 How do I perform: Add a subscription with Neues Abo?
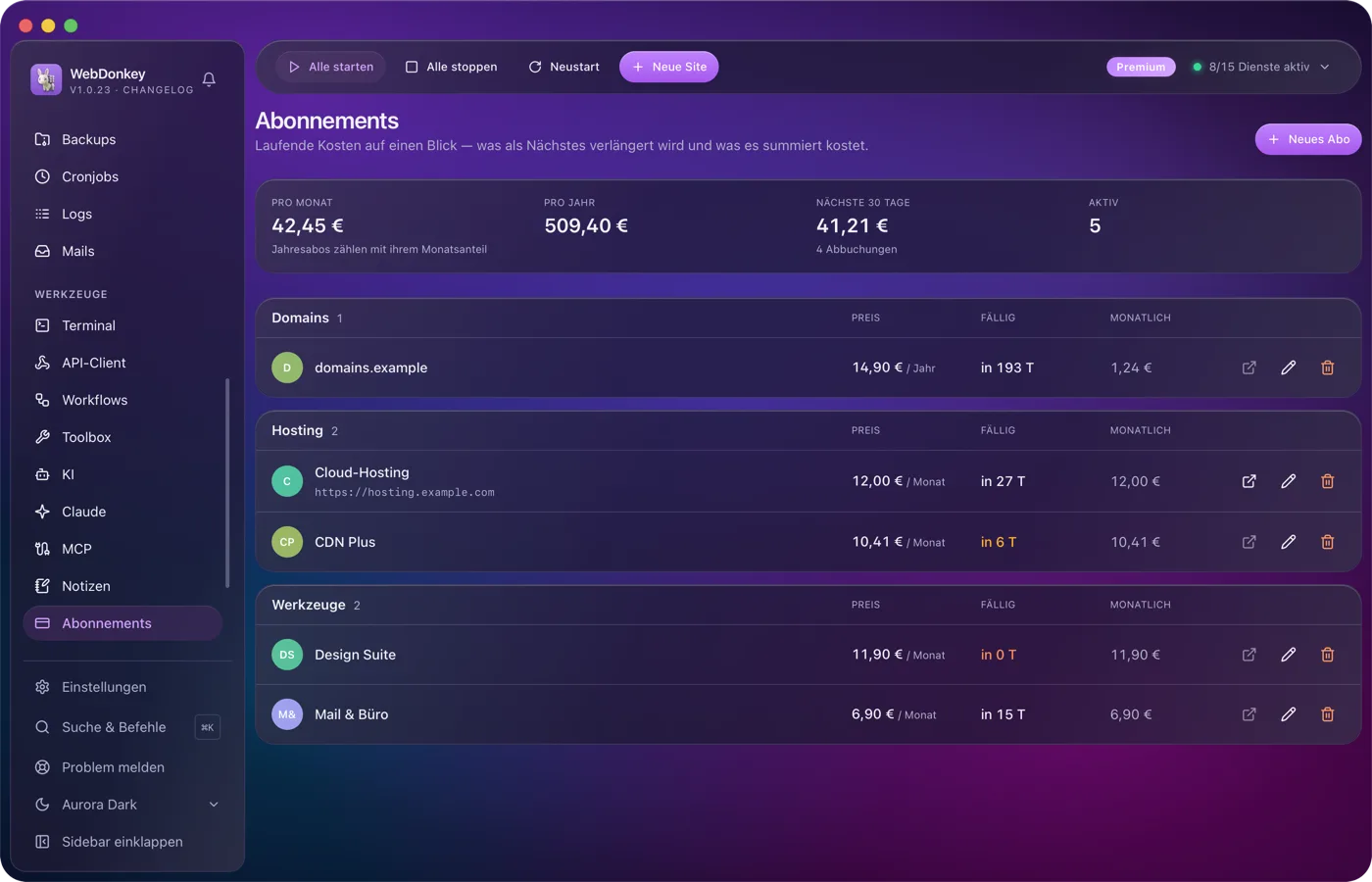(x=1308, y=139)
